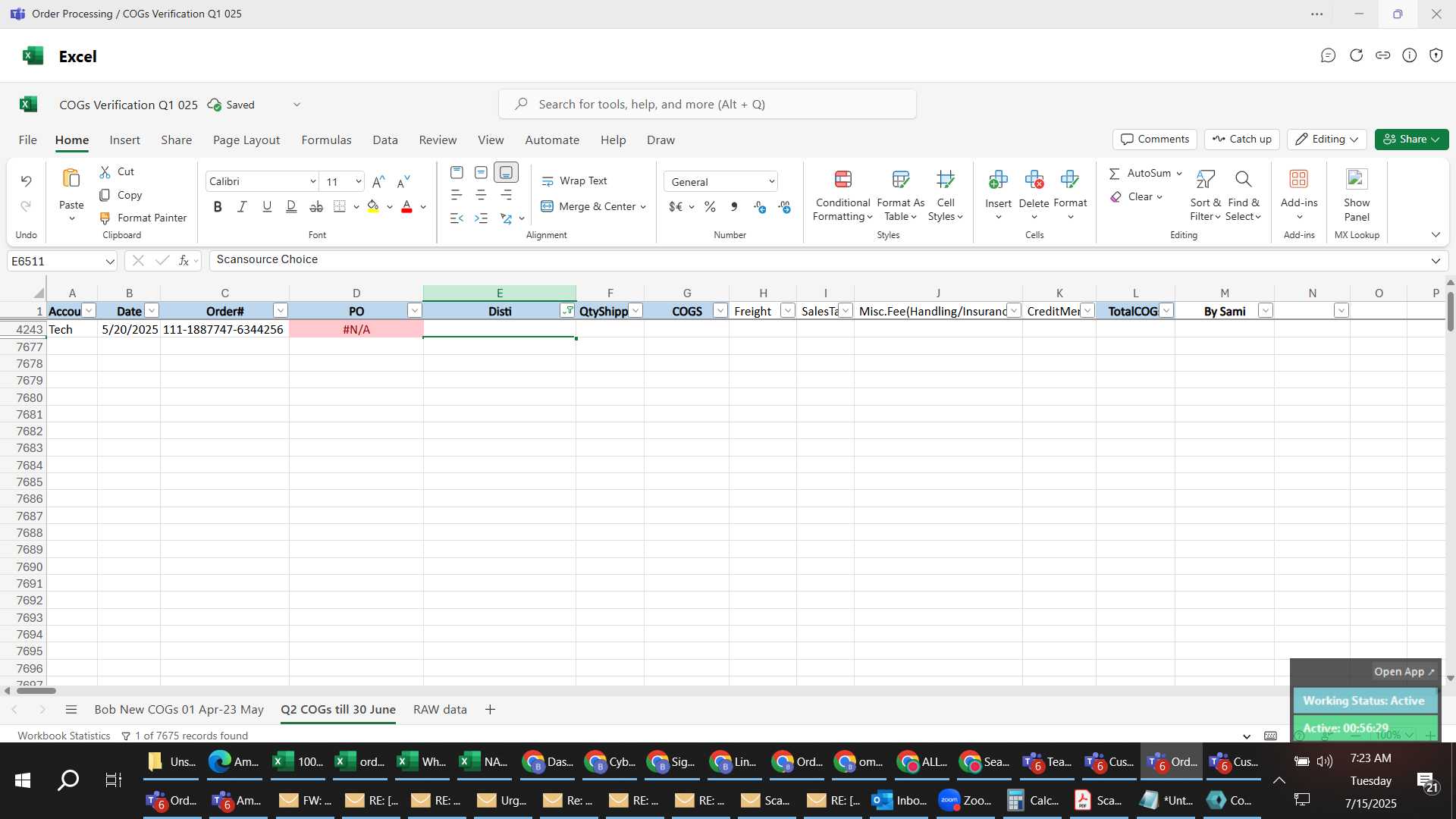Click the Comments button
The image size is (1456, 819).
click(x=1155, y=140)
